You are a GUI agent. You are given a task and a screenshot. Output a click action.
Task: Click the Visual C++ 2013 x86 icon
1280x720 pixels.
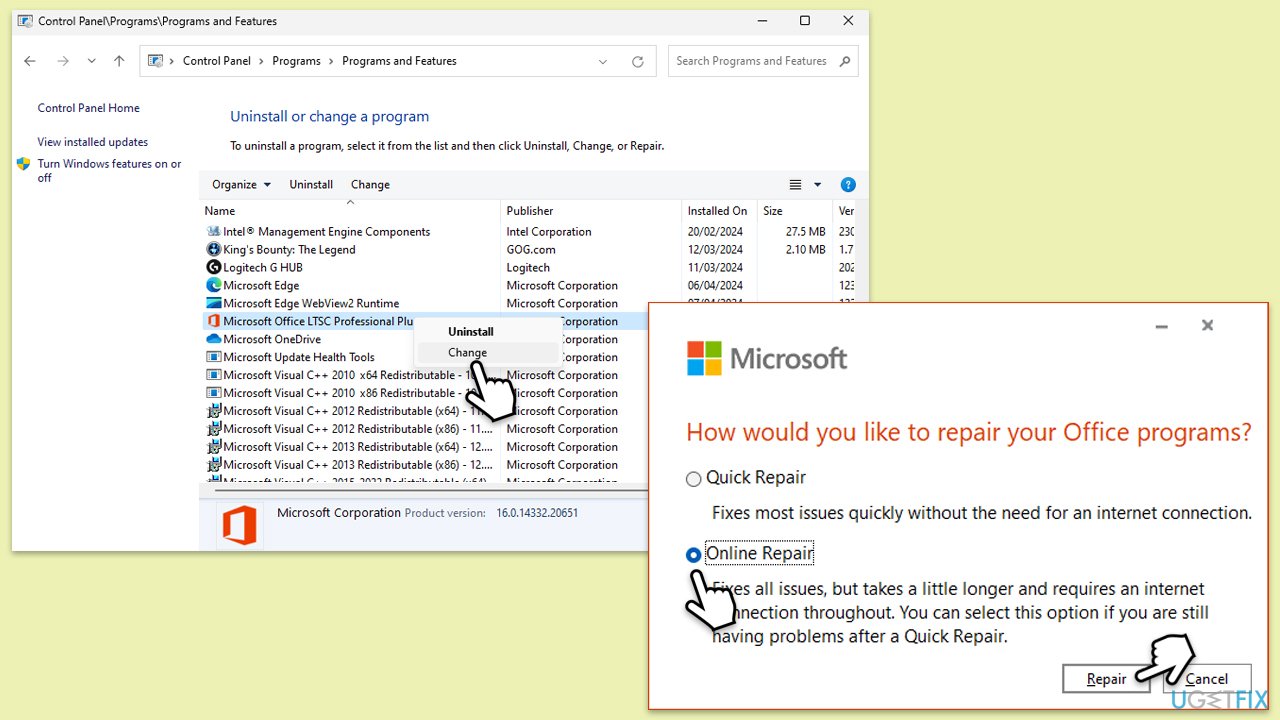pos(213,465)
